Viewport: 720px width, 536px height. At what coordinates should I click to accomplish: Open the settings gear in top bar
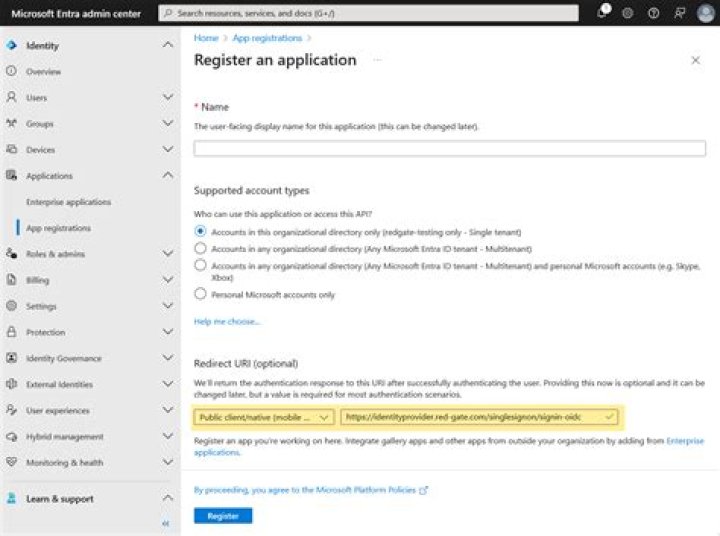628,13
